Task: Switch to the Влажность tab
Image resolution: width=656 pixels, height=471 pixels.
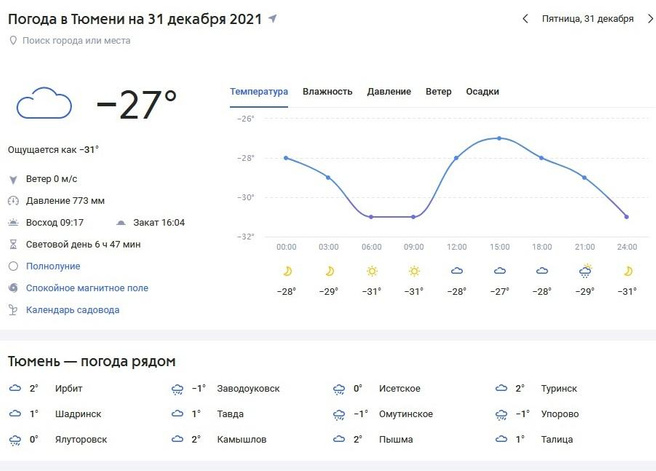Action: tap(327, 92)
